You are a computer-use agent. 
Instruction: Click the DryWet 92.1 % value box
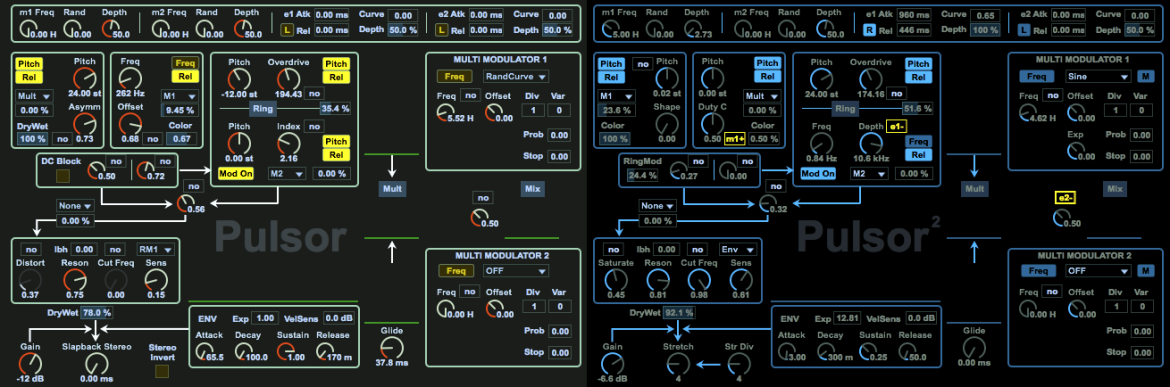pos(679,312)
